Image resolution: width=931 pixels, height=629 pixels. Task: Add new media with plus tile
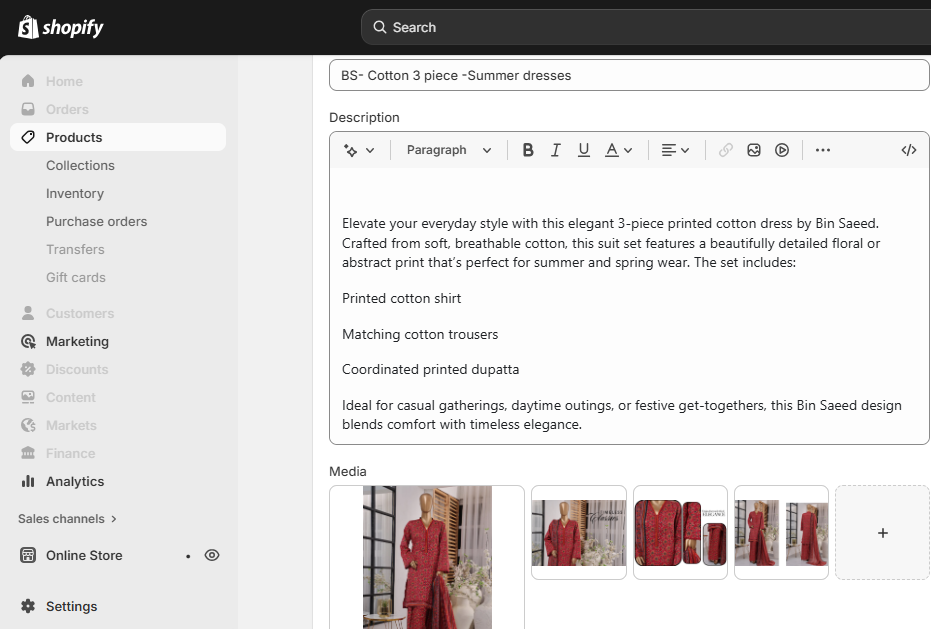pyautogui.click(x=882, y=533)
